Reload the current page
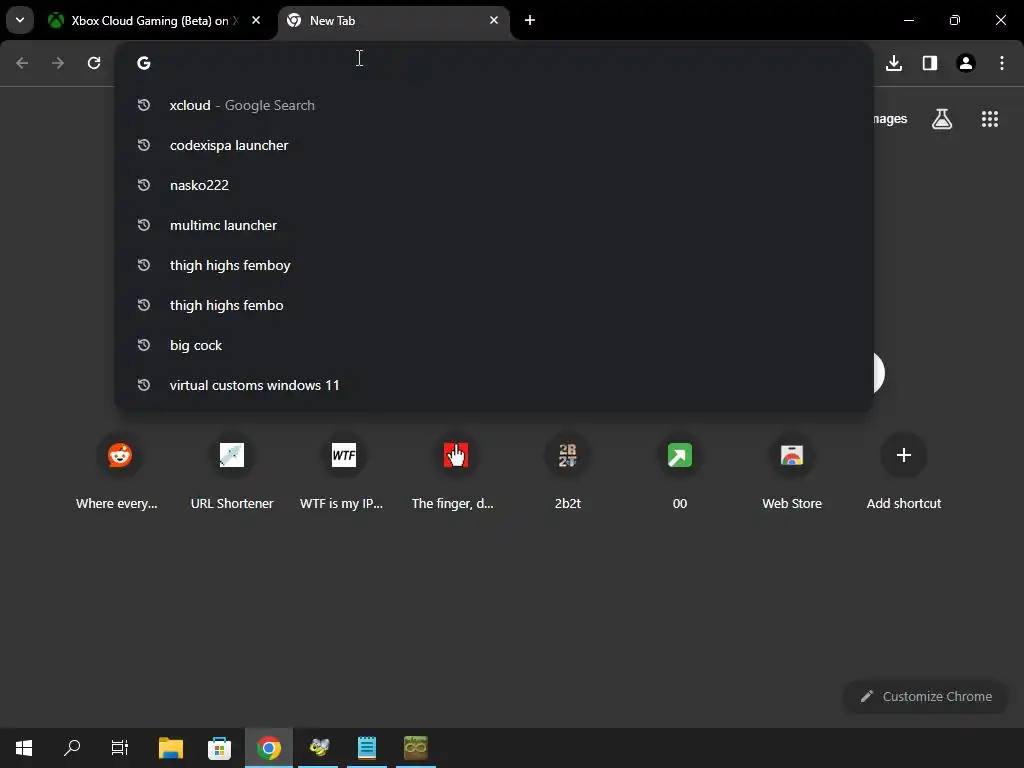Screen dimensions: 1024x768 (94, 63)
